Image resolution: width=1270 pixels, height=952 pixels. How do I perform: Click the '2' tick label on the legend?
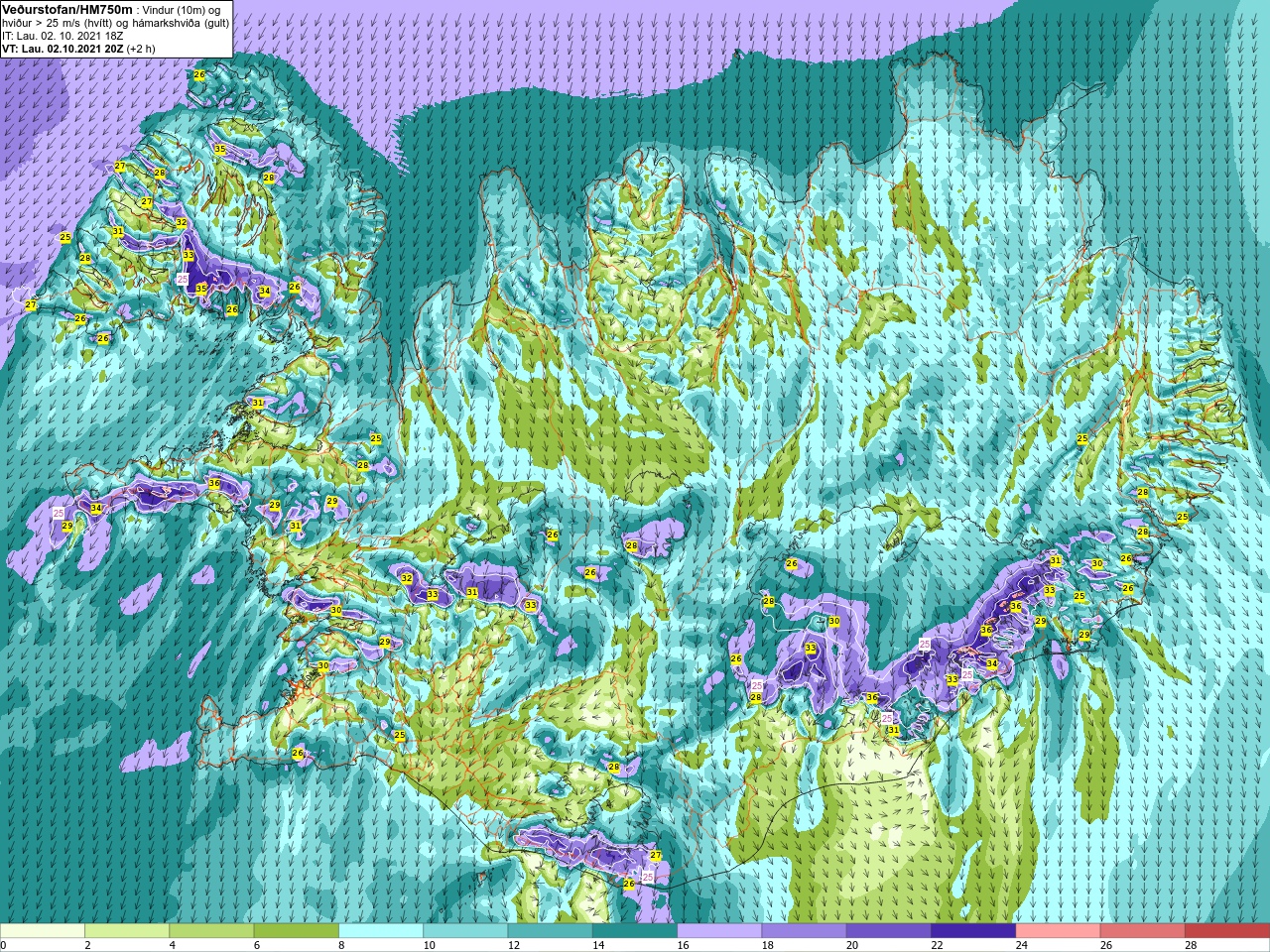(87, 945)
